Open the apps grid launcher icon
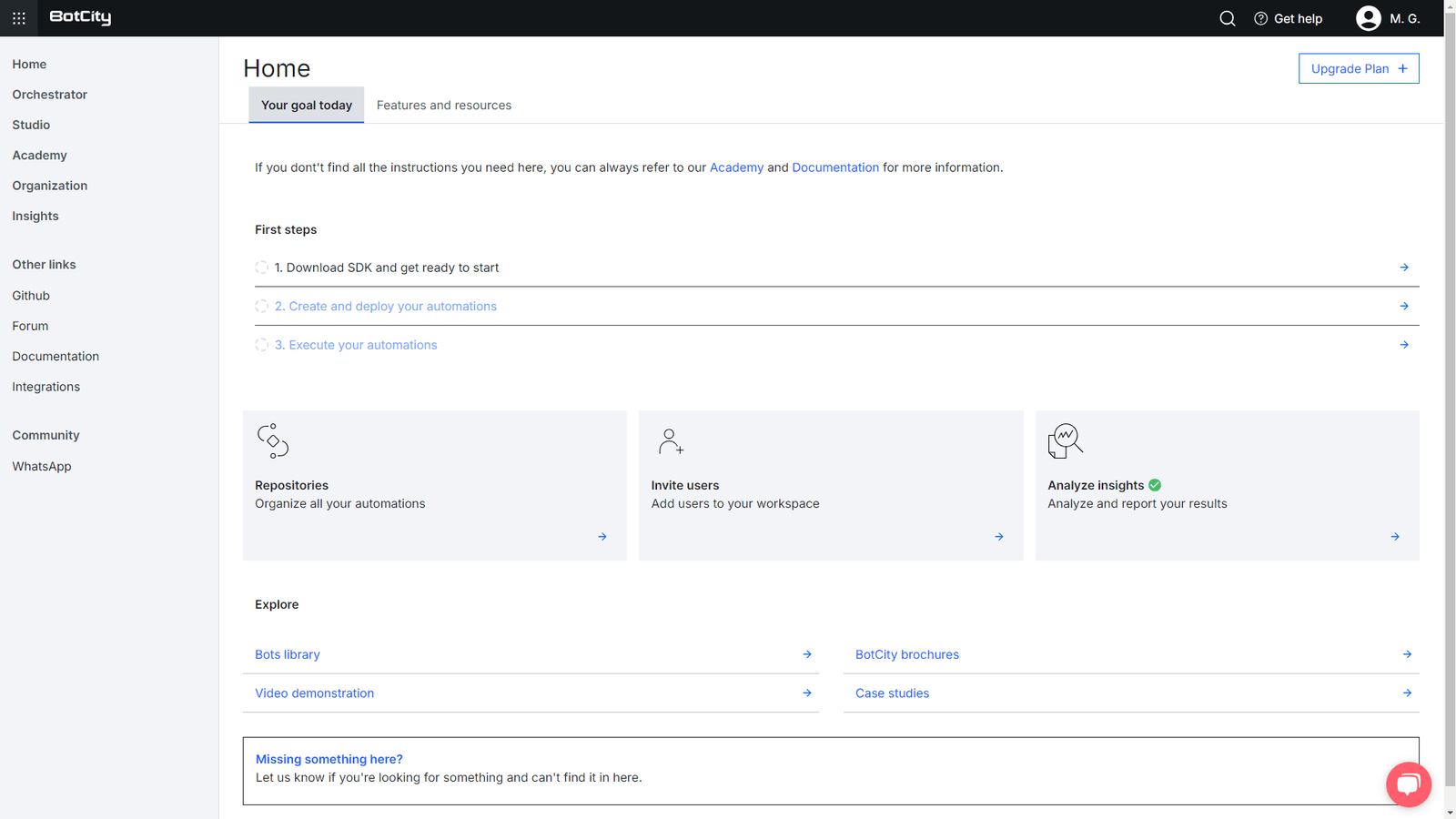Image resolution: width=1456 pixels, height=819 pixels. coord(18,18)
